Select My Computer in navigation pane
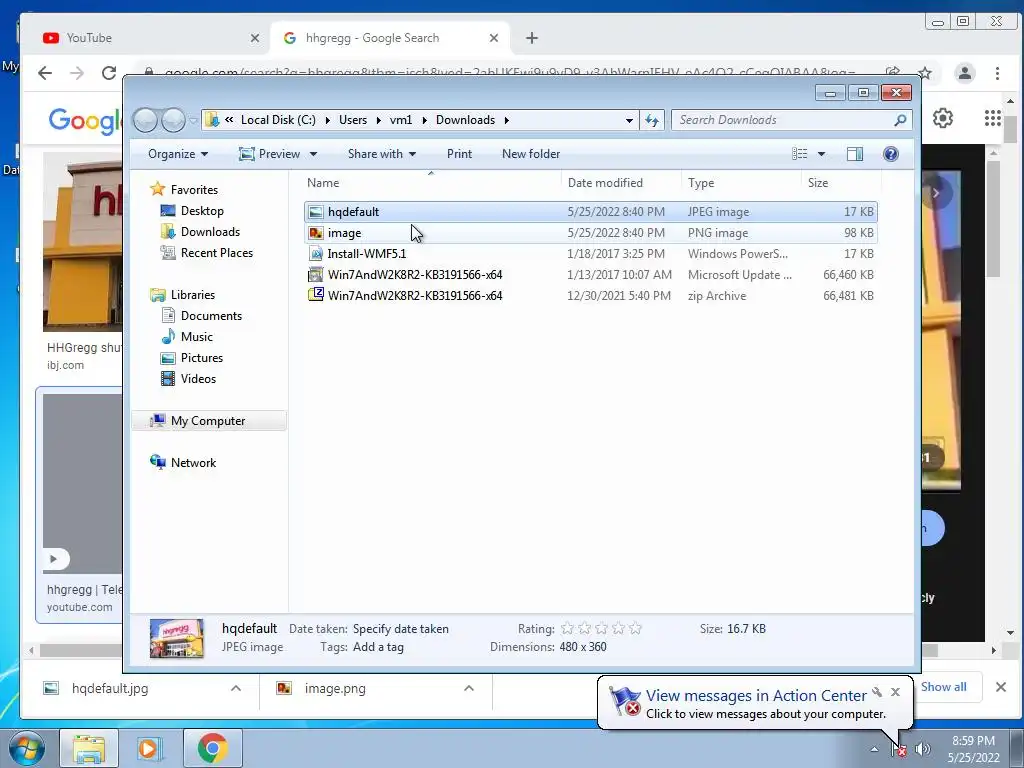1024x768 pixels. (x=209, y=421)
